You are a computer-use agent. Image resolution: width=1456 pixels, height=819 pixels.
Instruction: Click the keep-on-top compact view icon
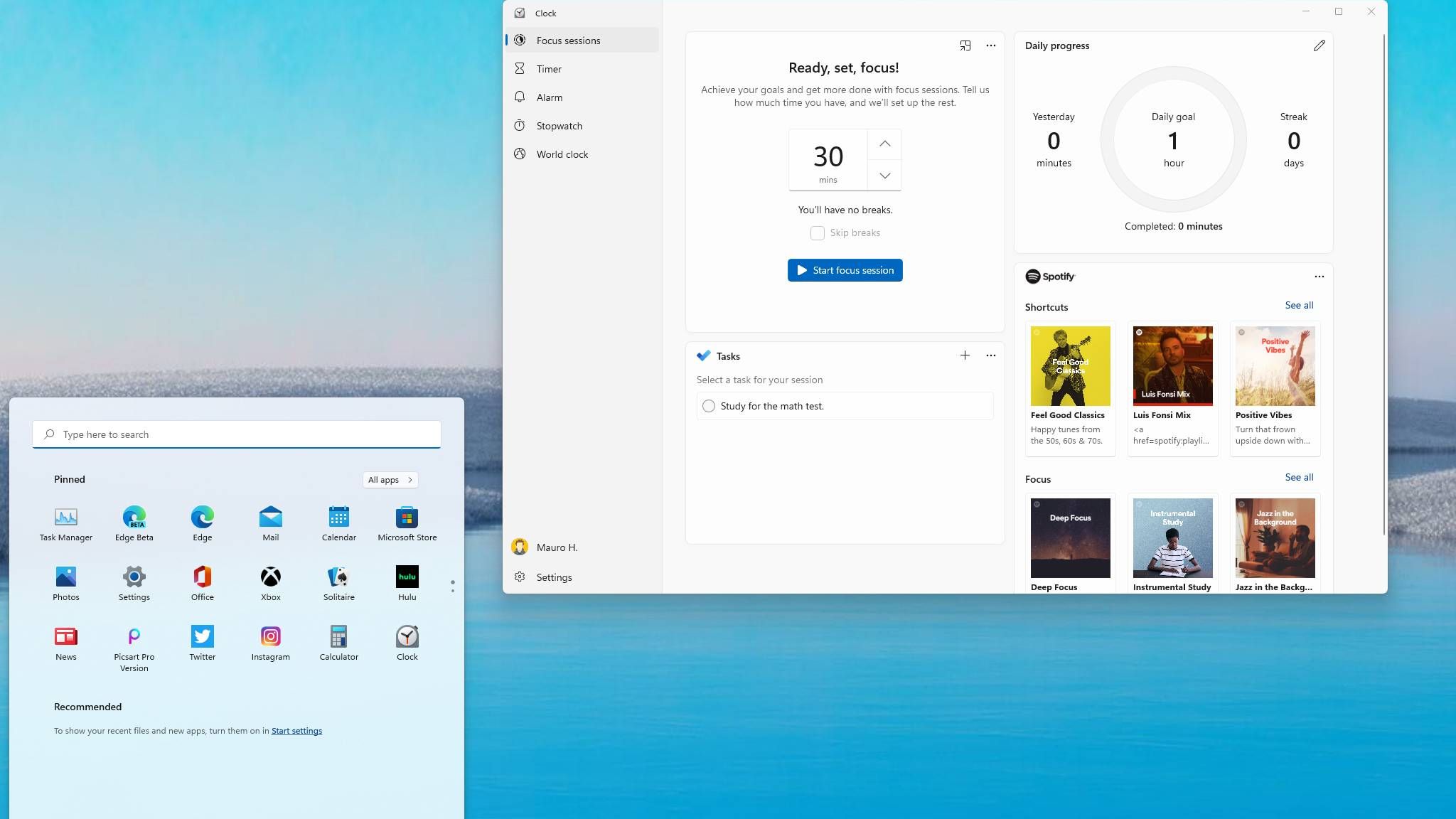coord(965,45)
